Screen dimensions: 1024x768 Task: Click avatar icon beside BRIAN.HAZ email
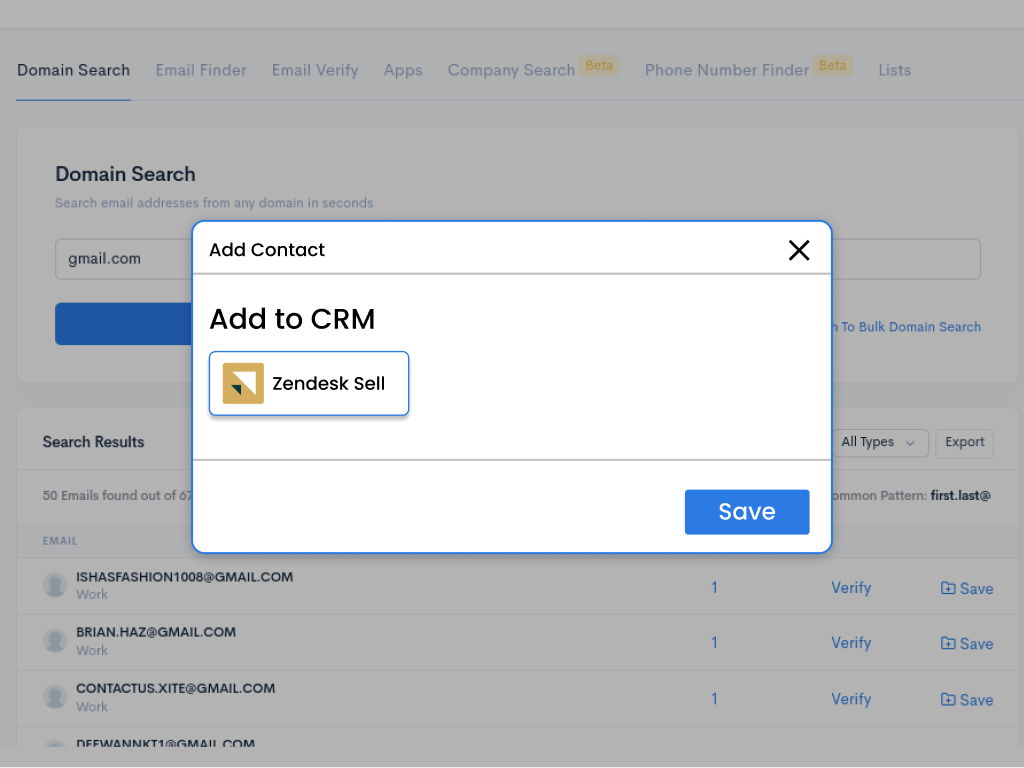[x=55, y=641]
